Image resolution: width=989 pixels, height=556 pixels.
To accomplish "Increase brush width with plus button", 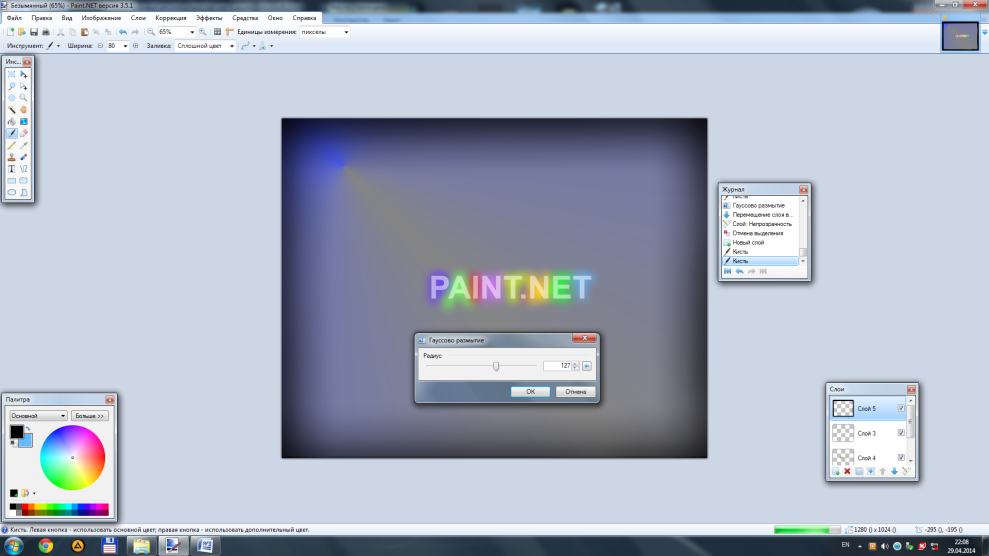I will point(136,46).
